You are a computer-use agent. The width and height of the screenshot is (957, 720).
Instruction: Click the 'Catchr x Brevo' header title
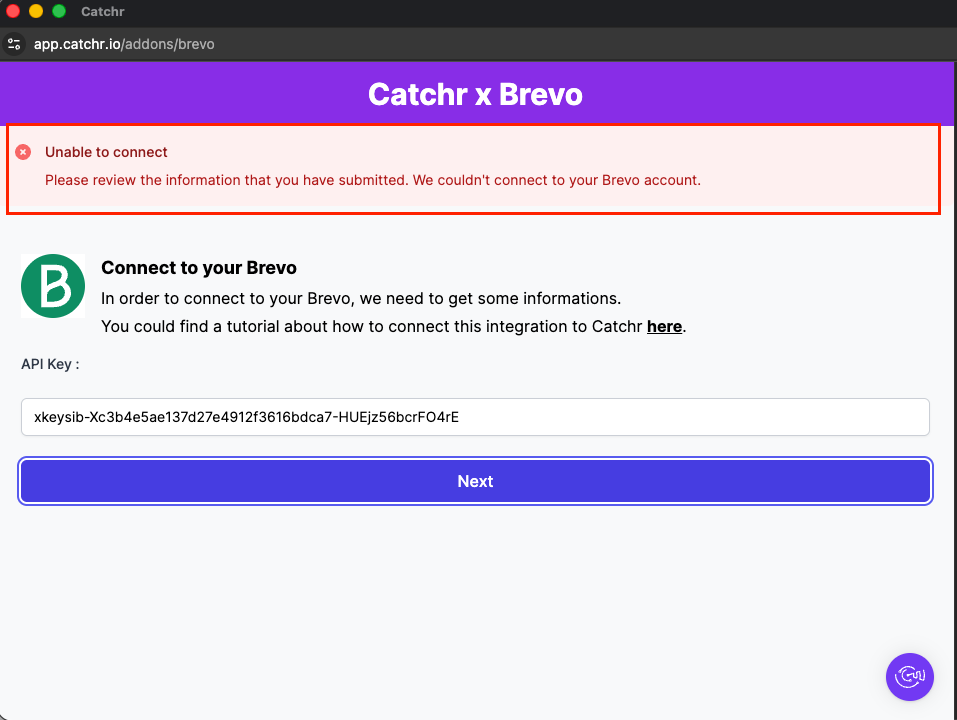coord(475,95)
